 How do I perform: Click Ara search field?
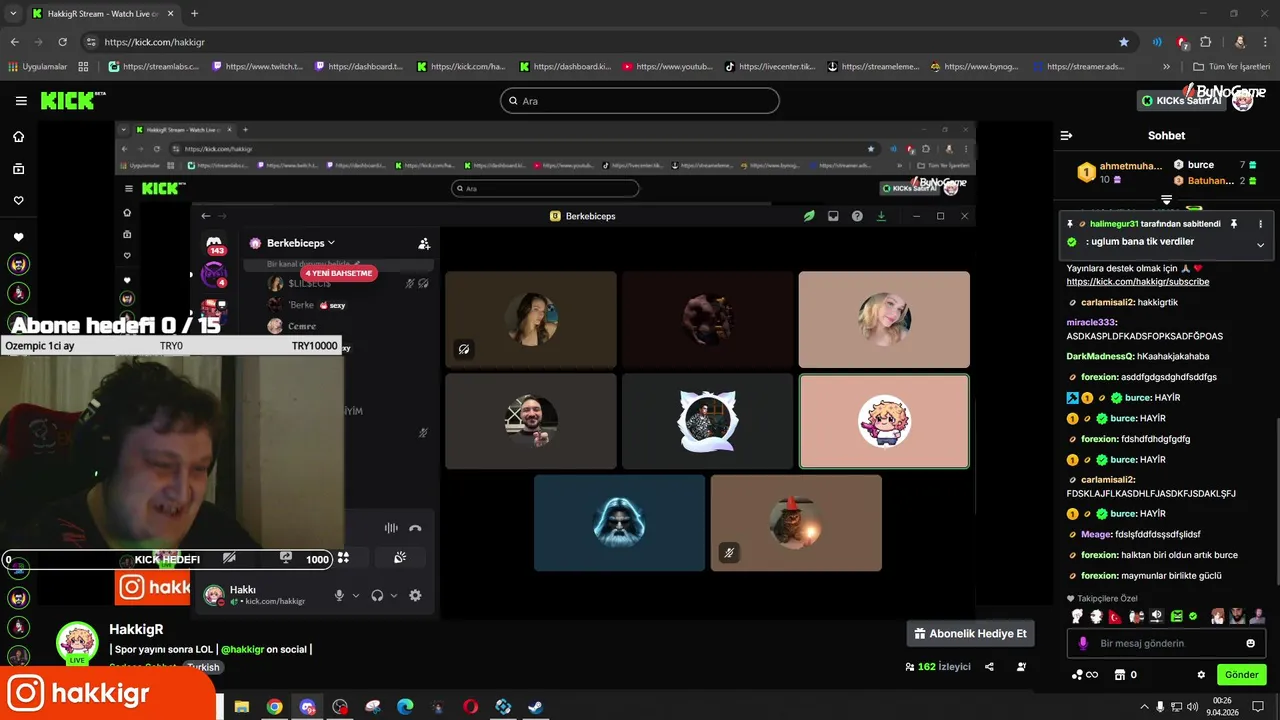click(639, 101)
